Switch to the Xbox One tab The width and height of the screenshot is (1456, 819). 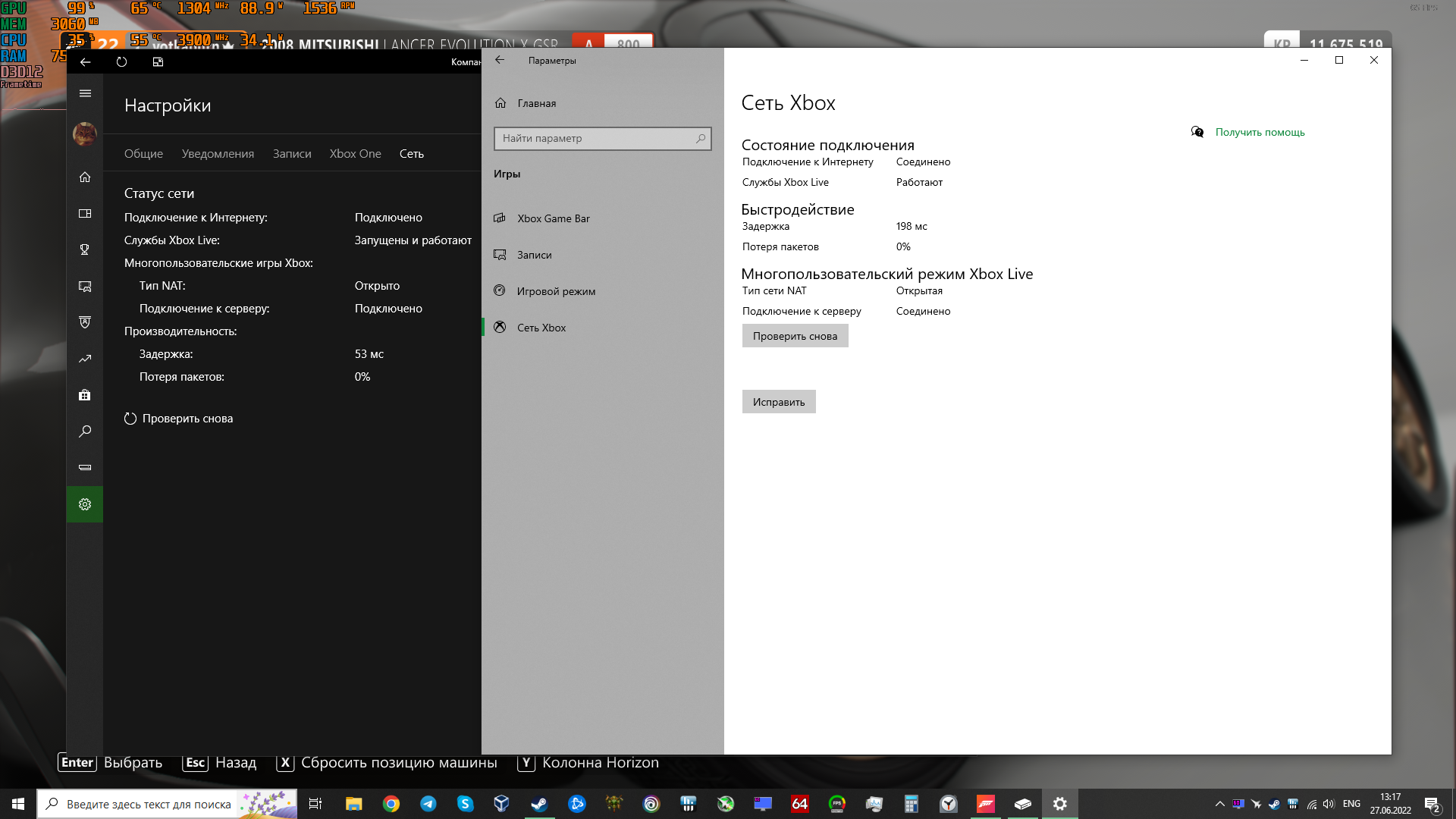355,154
